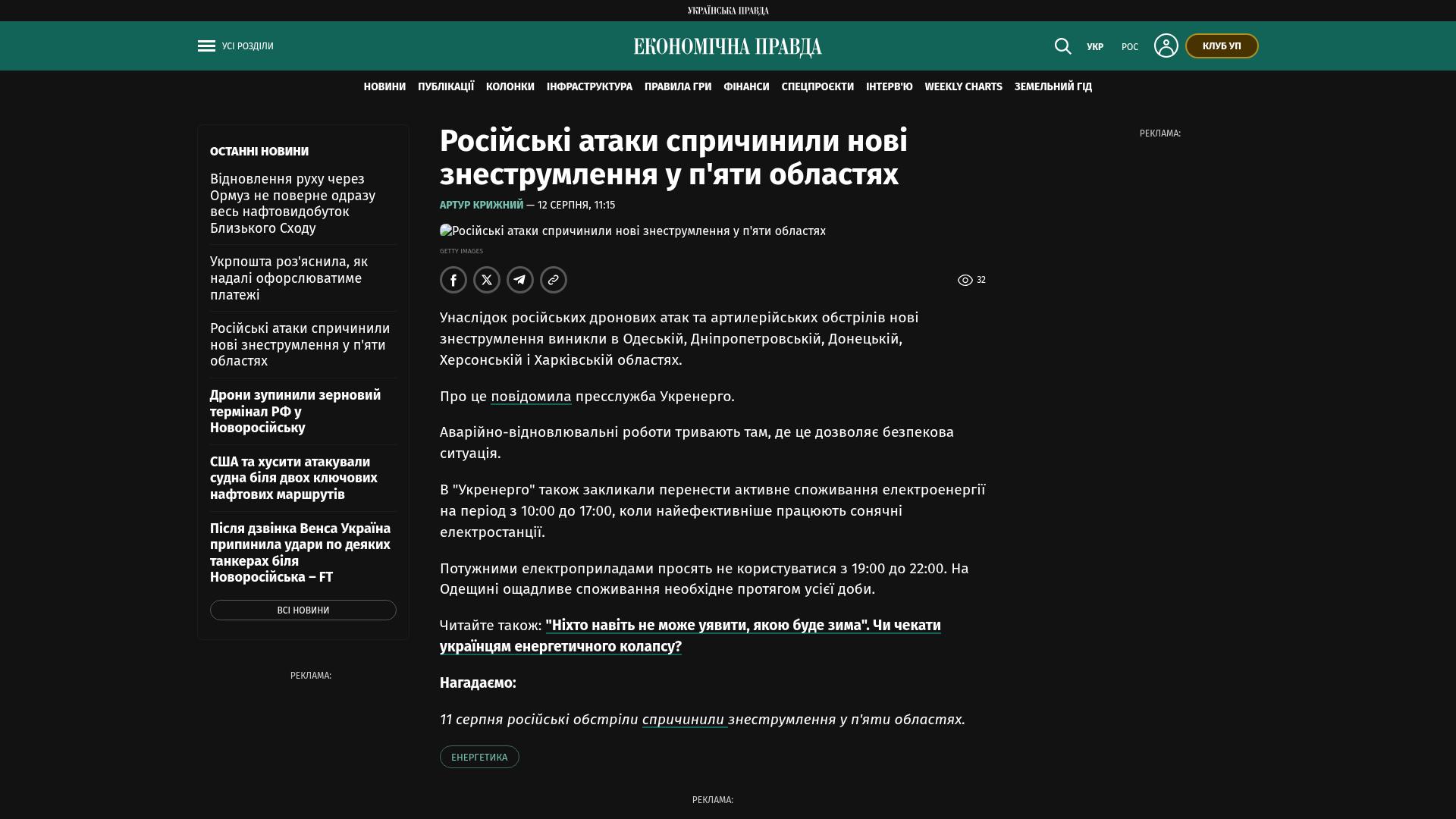This screenshot has height=819, width=1456.
Task: Open sidebar item about знеструмлення у п'яти областях
Action: (300, 345)
